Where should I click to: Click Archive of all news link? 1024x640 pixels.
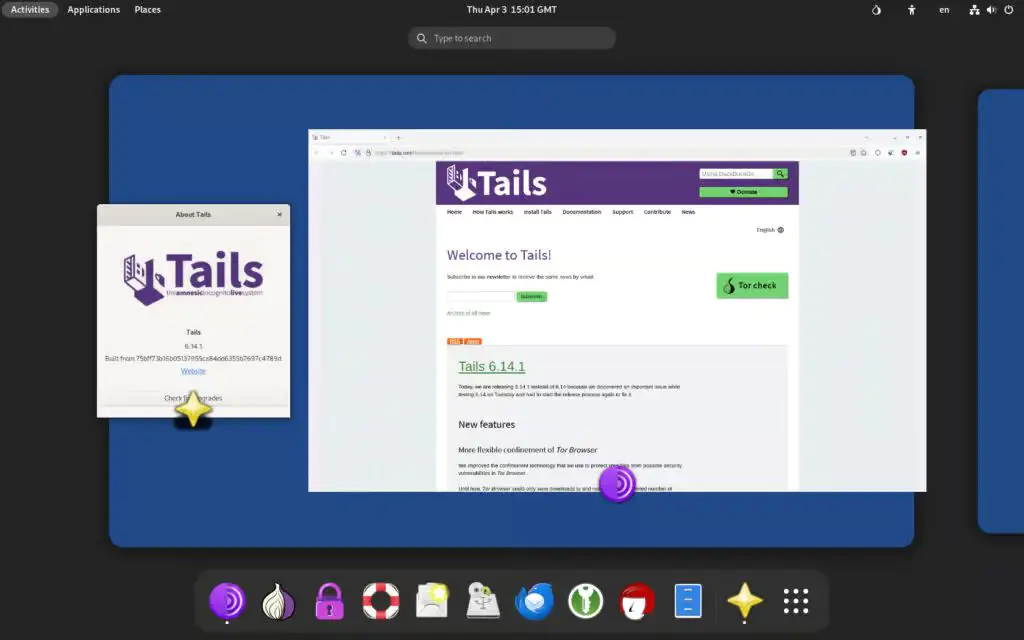pos(468,313)
